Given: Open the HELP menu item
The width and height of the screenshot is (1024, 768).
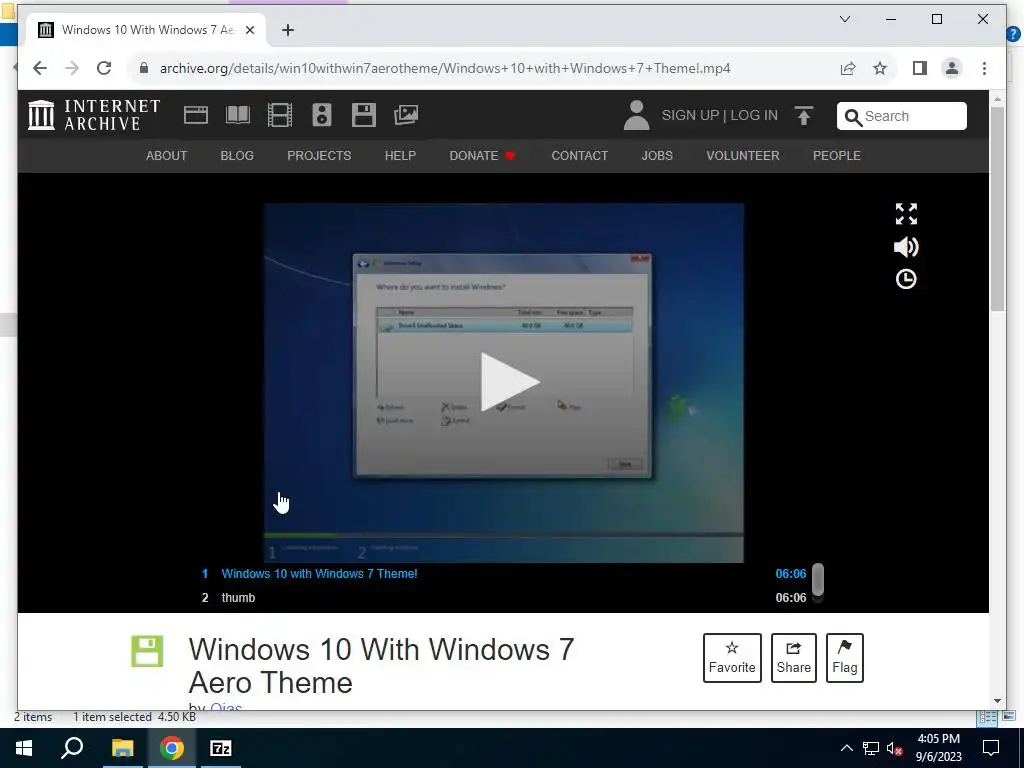Looking at the screenshot, I should [x=400, y=155].
